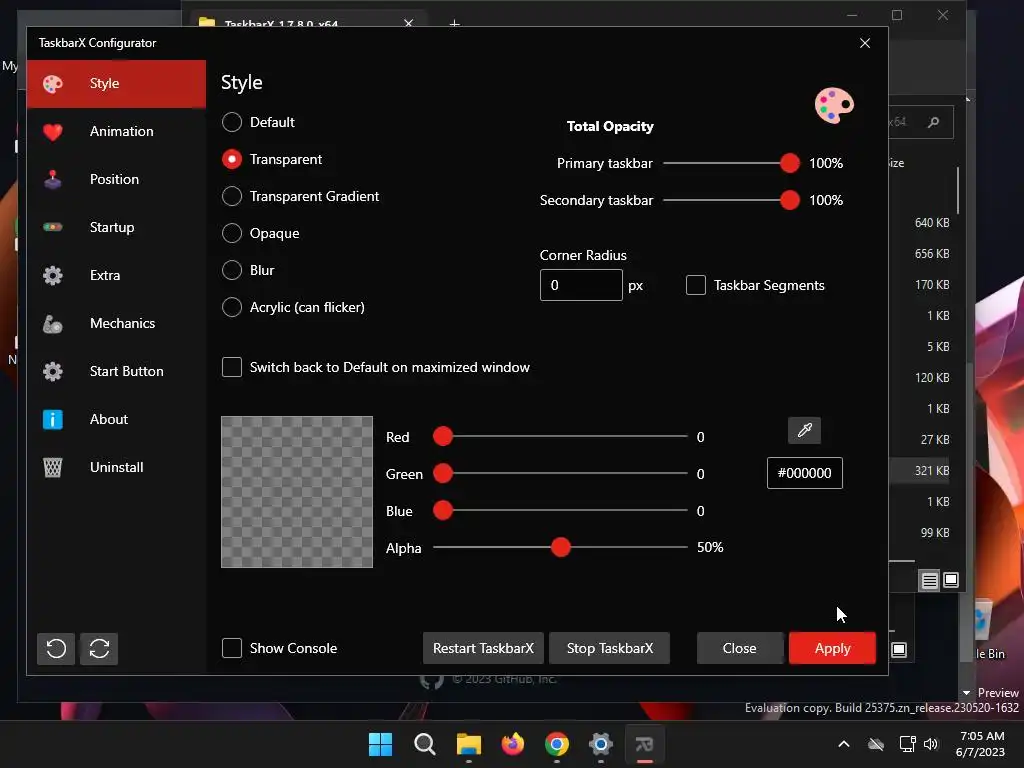Switch File Explorer to details view icon

click(929, 580)
